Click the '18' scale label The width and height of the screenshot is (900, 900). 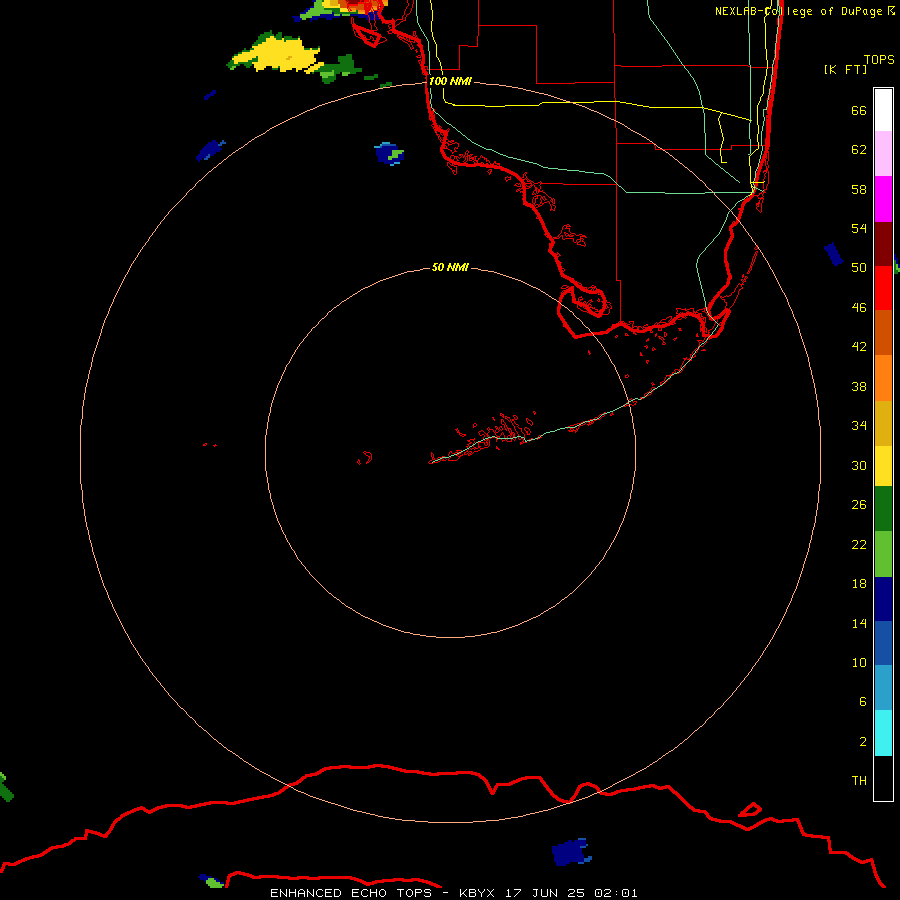point(859,584)
